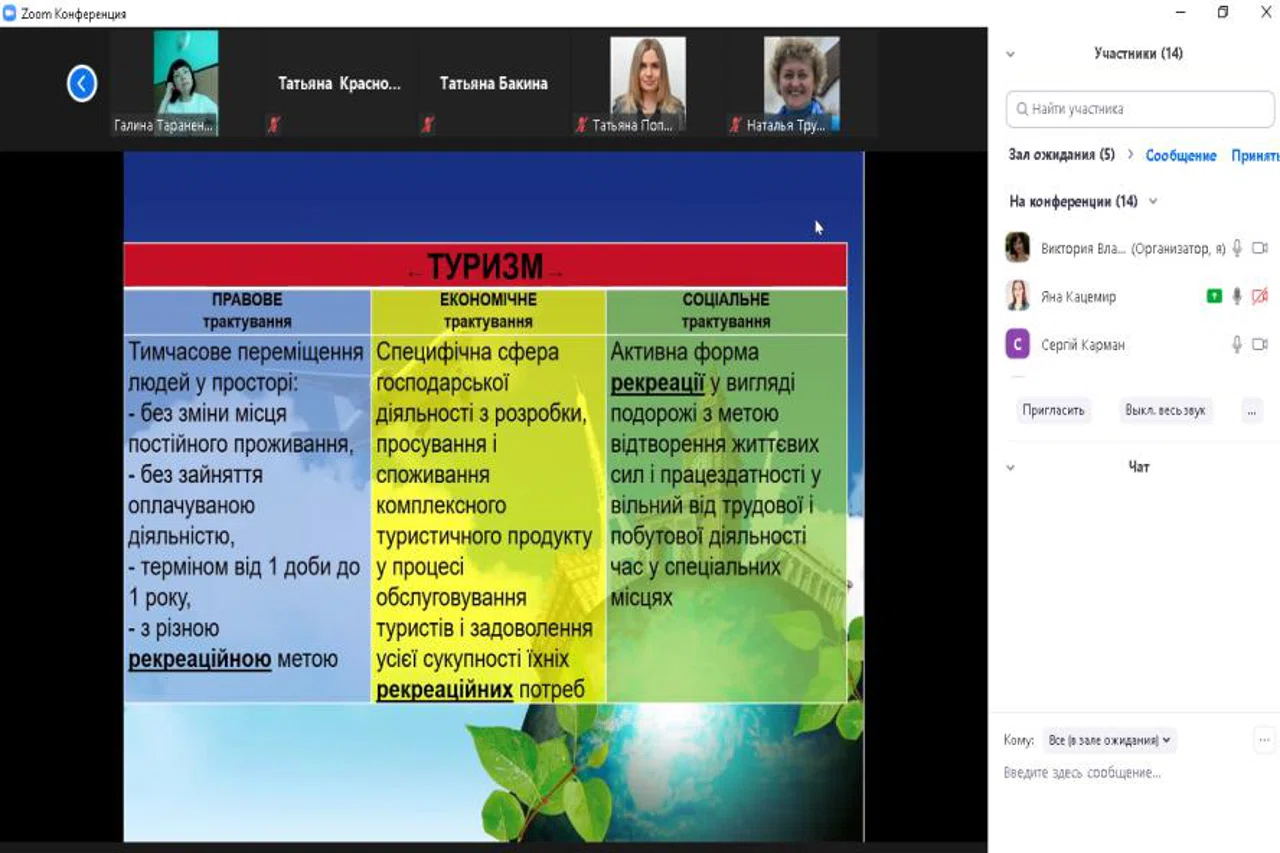
Task: Click Зал ожидания (5) label
Action: coord(1061,155)
